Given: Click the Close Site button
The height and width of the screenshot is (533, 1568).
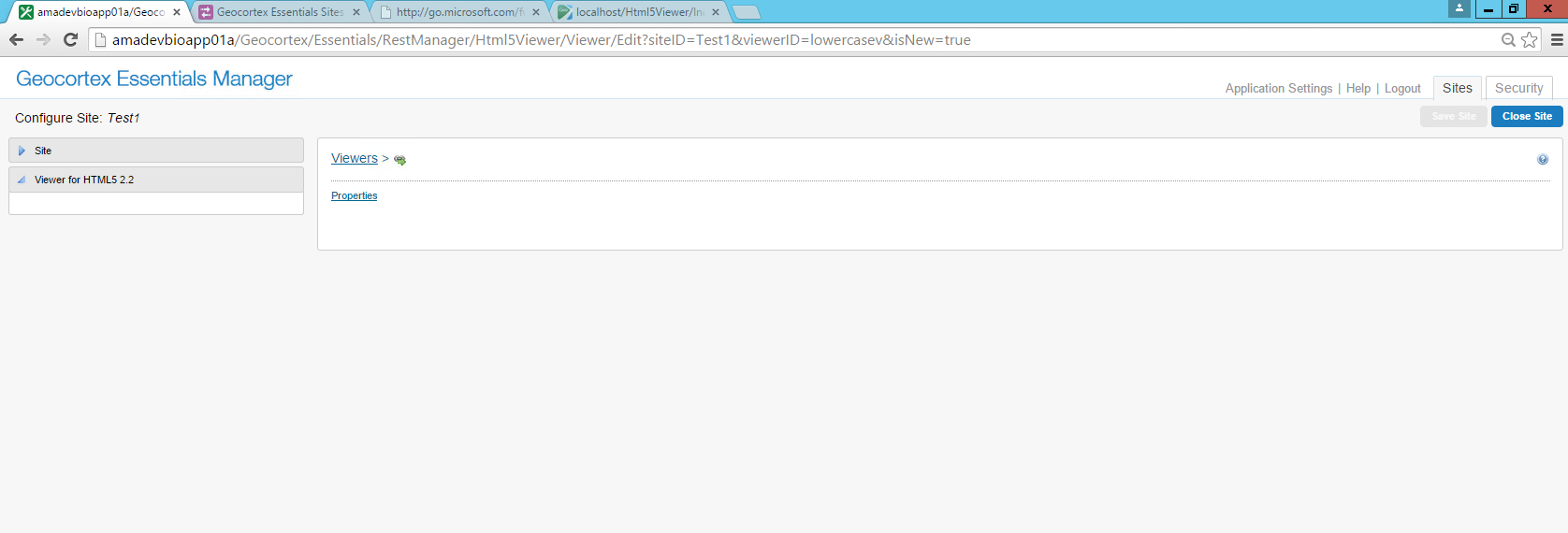Looking at the screenshot, I should pyautogui.click(x=1527, y=116).
